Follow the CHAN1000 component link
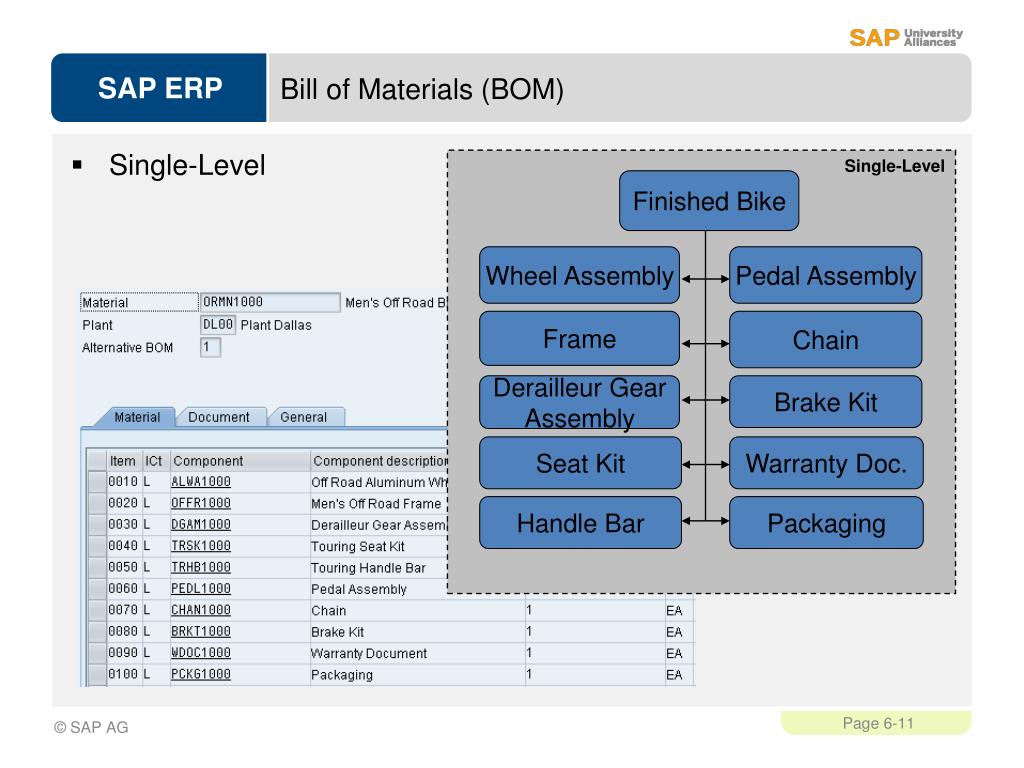This screenshot has height=768, width=1024. point(201,610)
